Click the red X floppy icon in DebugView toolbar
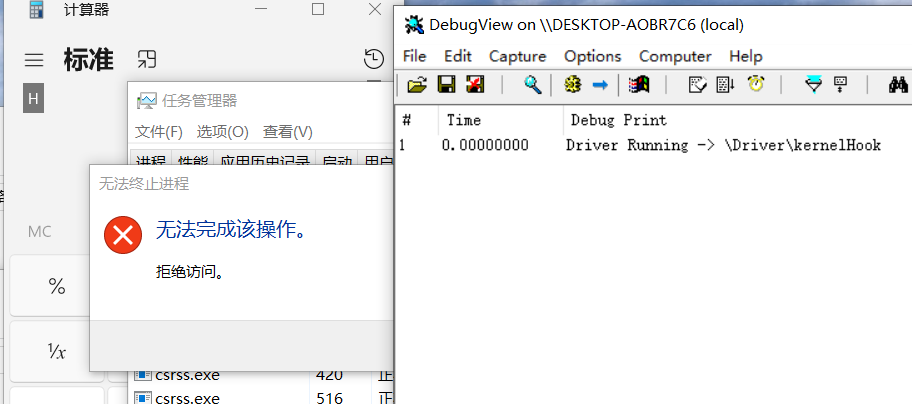Viewport: 912px width, 404px height. pyautogui.click(x=475, y=85)
